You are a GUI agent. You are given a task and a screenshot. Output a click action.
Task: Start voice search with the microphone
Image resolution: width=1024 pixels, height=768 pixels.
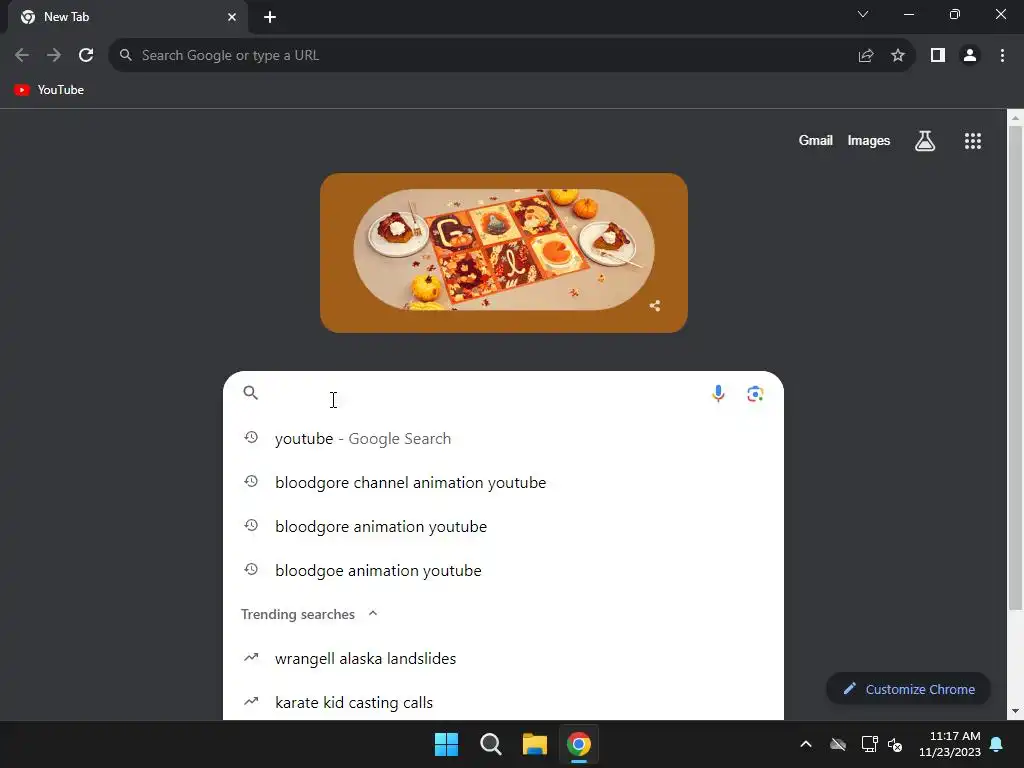[x=718, y=394]
